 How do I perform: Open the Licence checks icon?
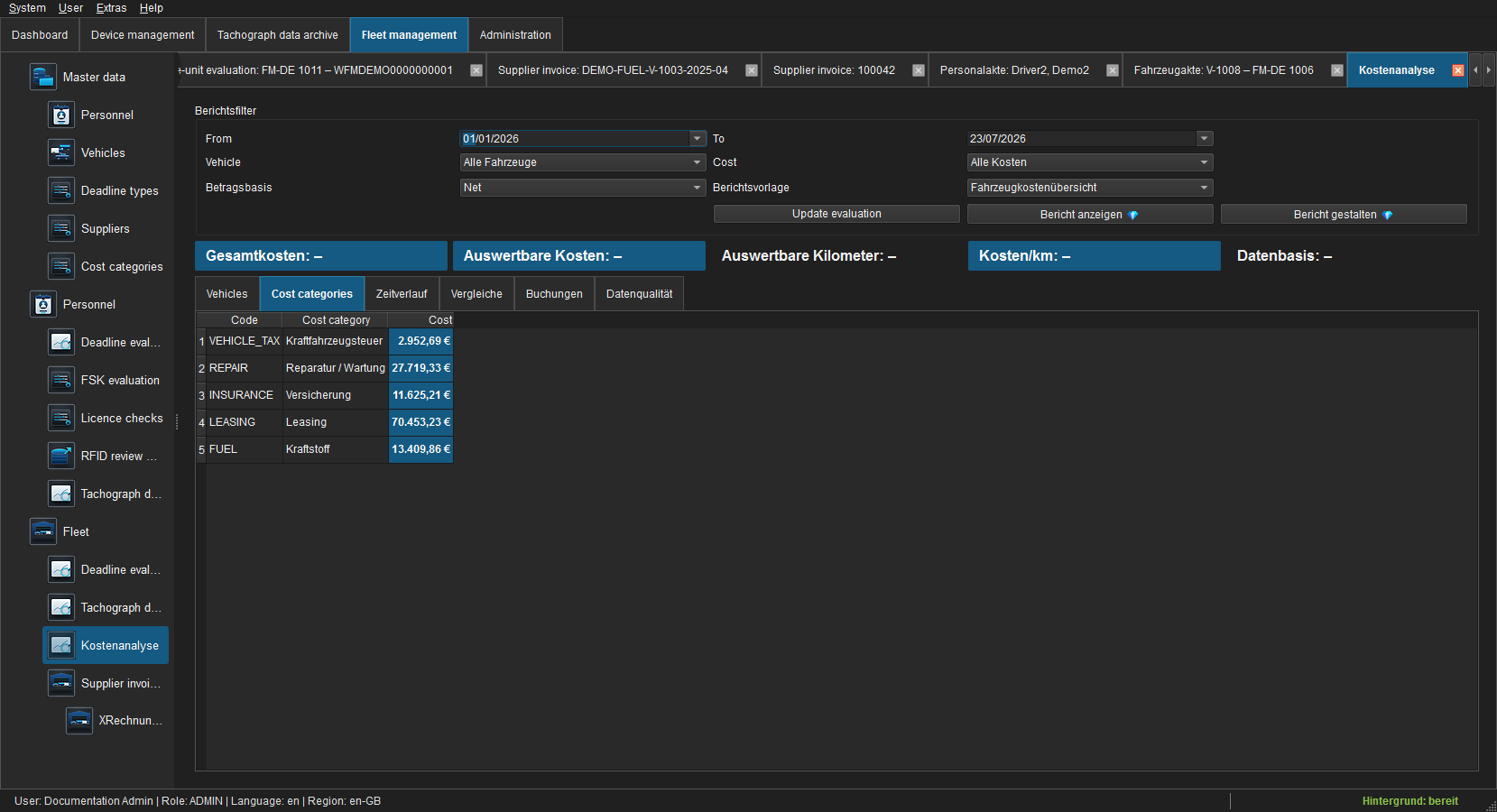(x=61, y=418)
